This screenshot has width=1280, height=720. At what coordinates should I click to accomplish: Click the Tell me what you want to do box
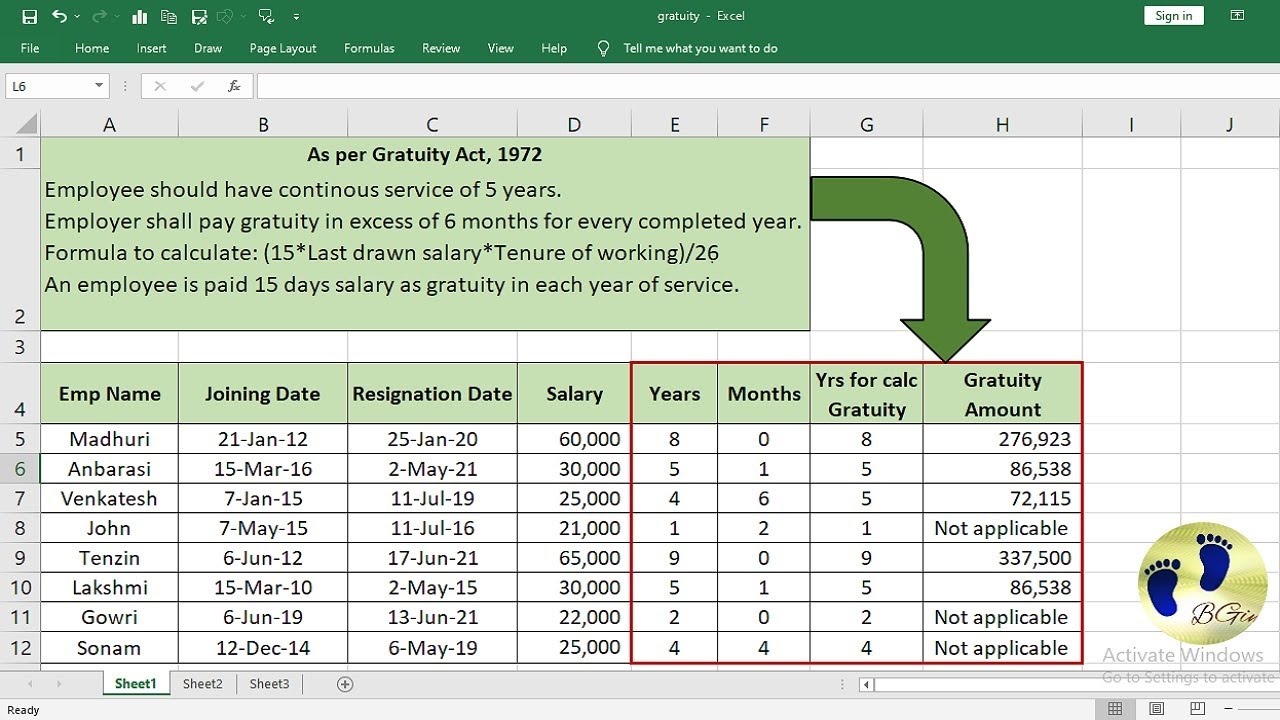pos(700,48)
